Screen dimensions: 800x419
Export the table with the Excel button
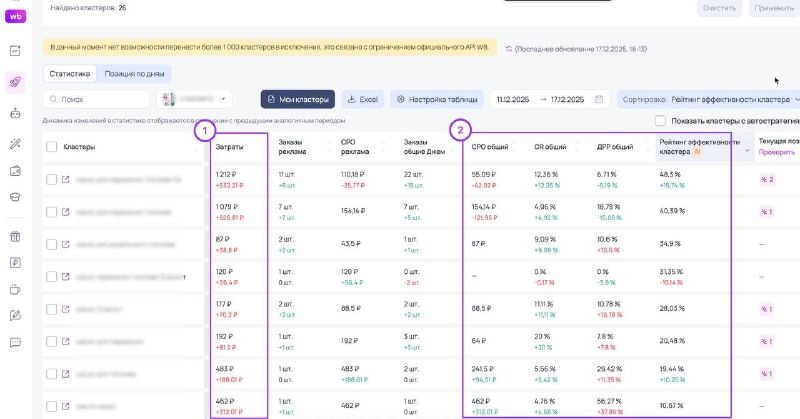tap(363, 99)
